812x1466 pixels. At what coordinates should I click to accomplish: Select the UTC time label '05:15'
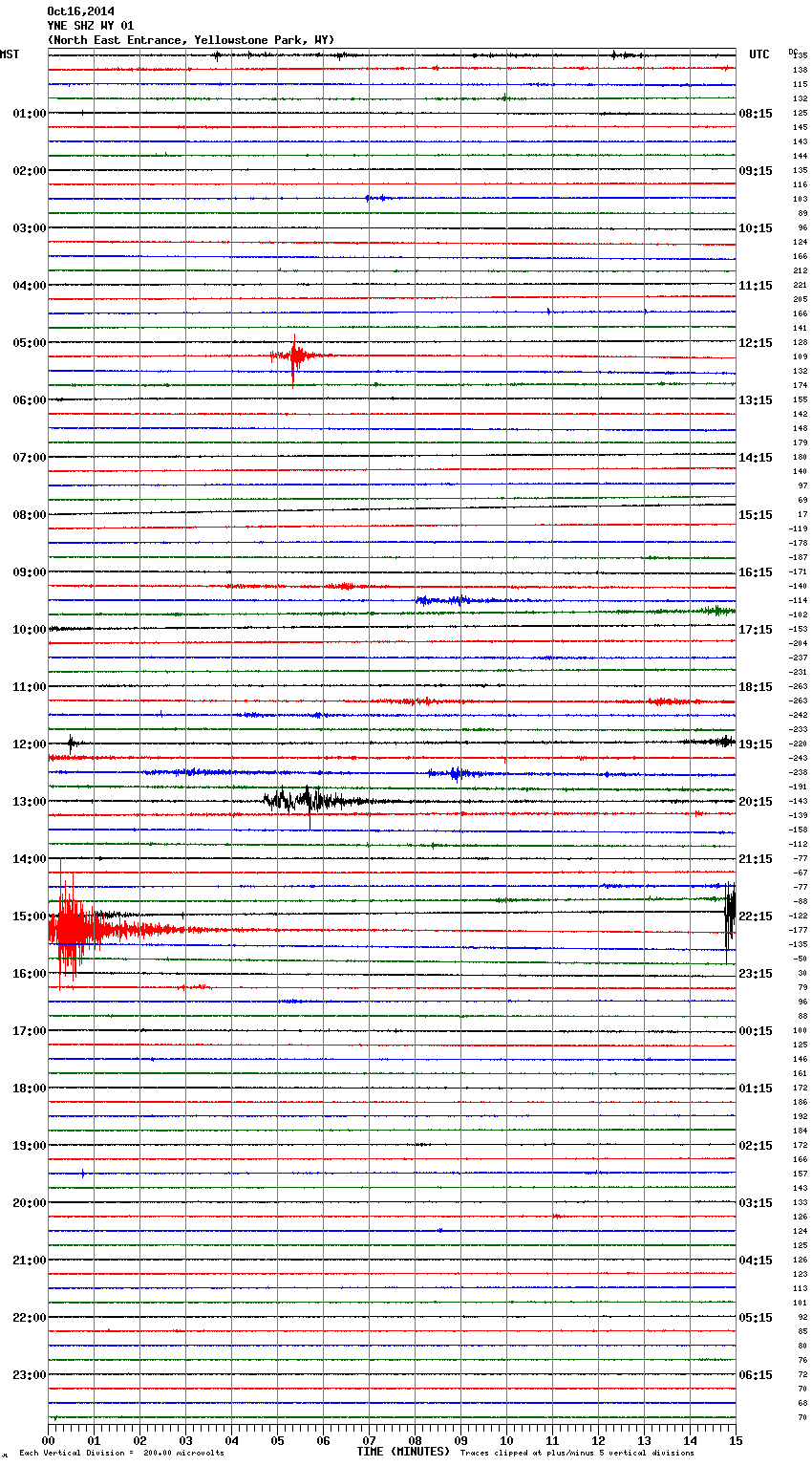(x=756, y=1318)
